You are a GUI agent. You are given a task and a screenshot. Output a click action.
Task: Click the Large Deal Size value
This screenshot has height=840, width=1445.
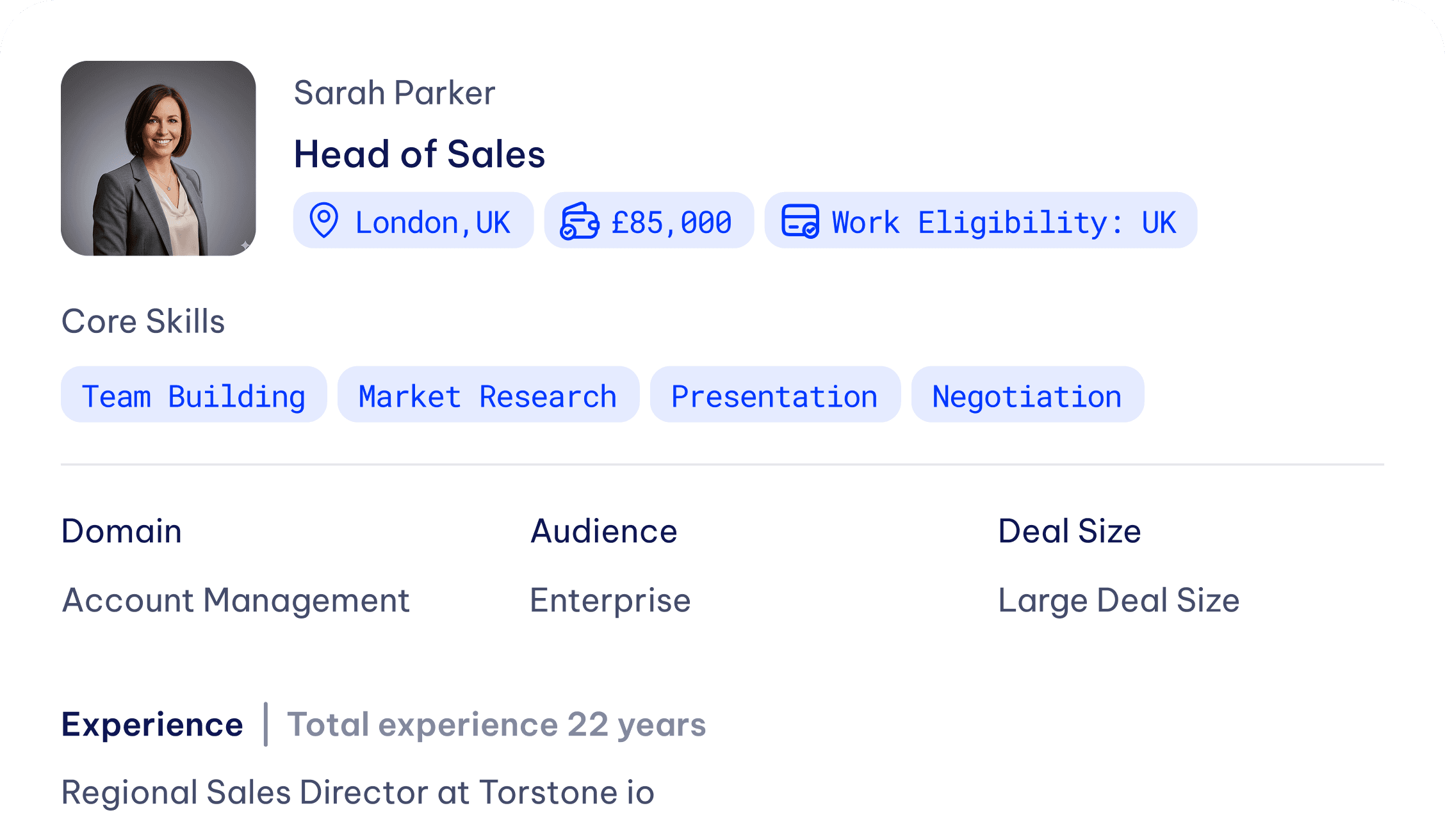click(x=1119, y=601)
